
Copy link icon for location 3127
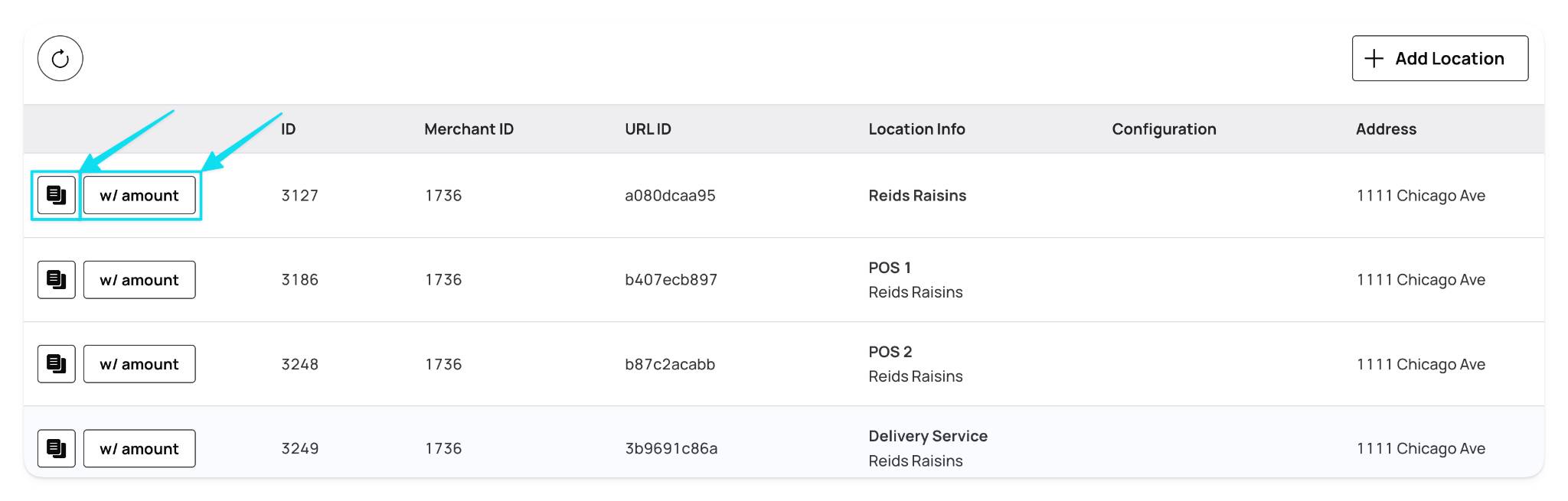tap(57, 195)
